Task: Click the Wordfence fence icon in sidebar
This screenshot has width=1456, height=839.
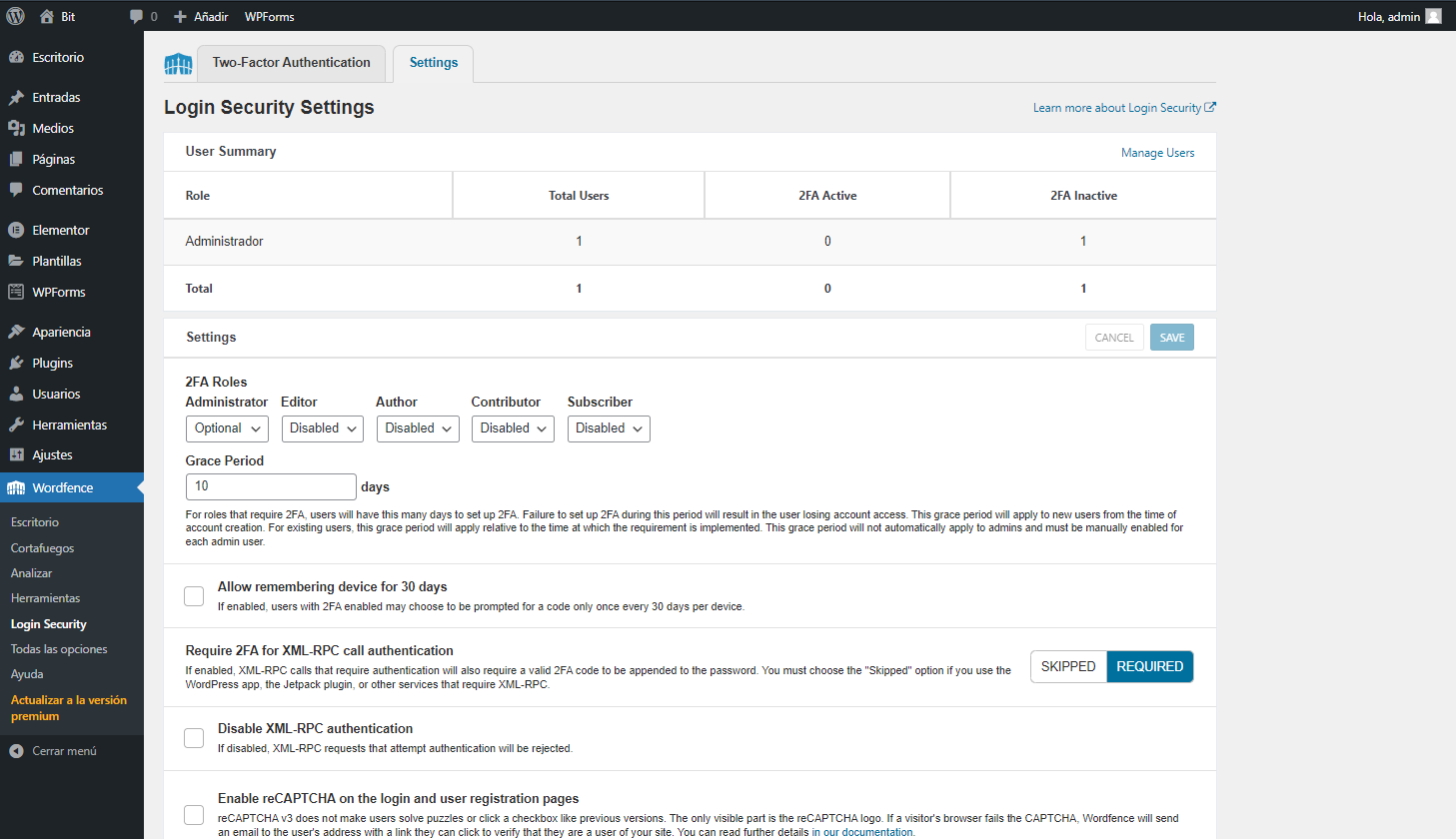Action: 16,487
